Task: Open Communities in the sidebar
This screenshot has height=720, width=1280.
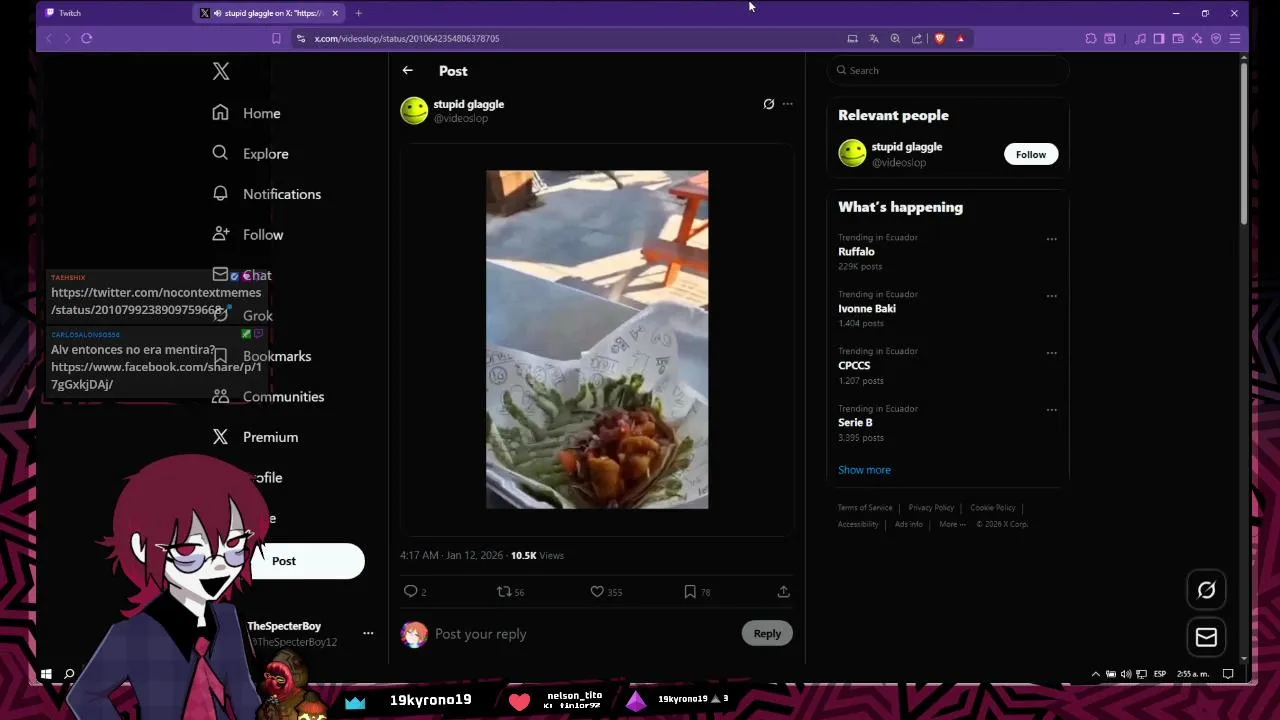Action: tap(283, 397)
